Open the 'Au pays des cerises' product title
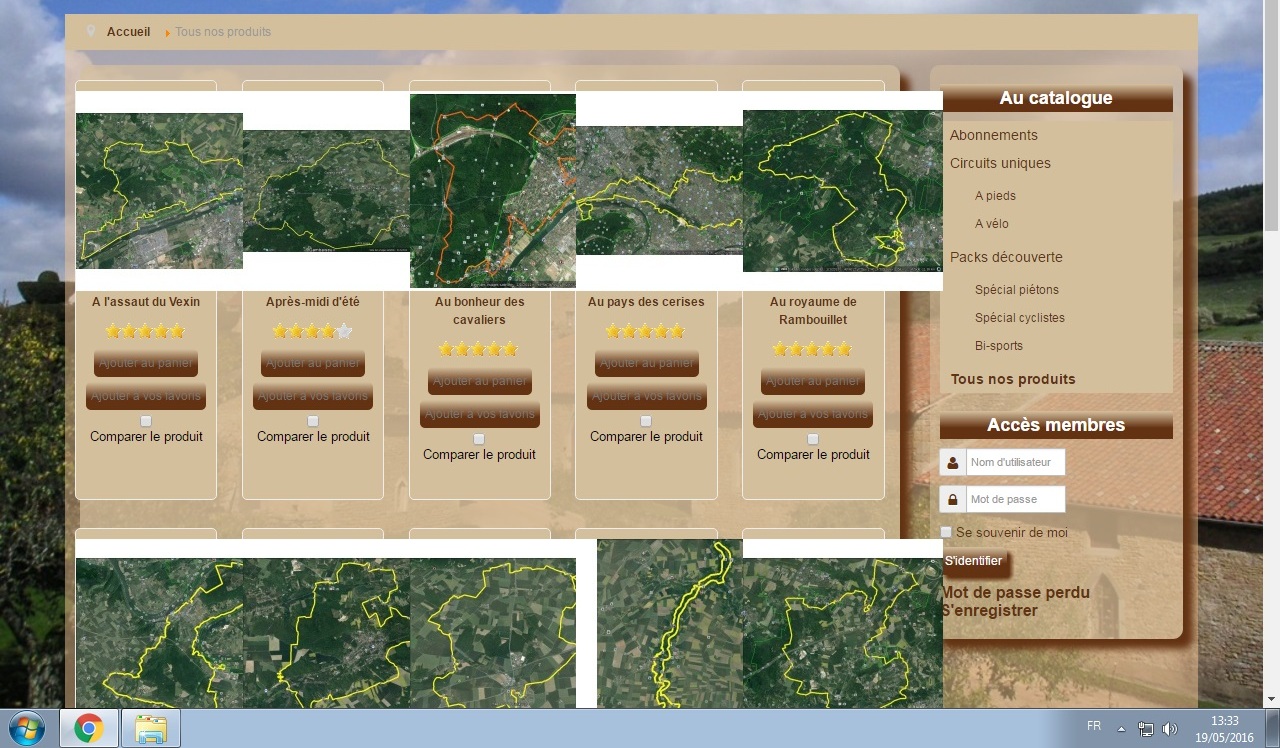 pos(646,301)
